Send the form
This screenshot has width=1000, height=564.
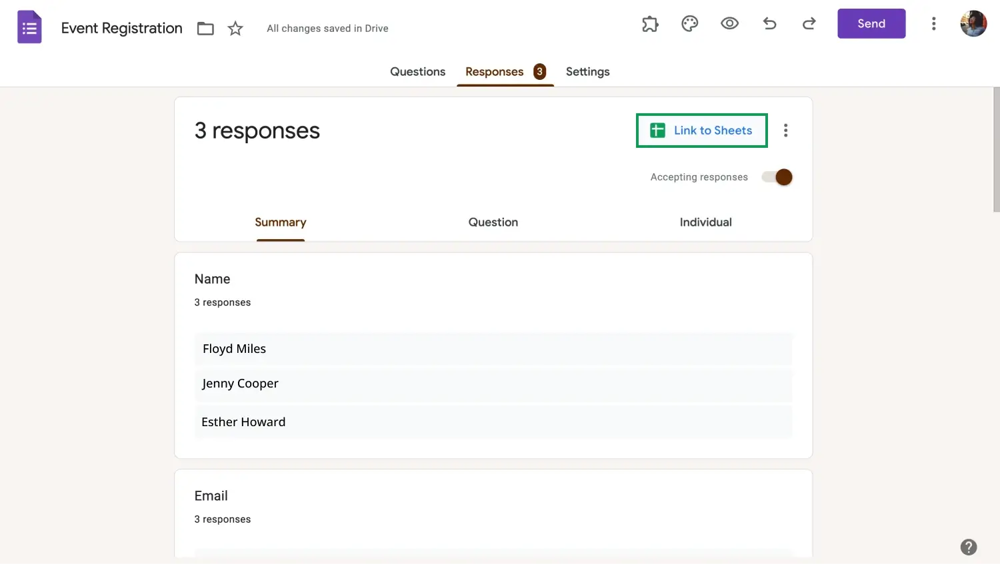[x=871, y=24]
